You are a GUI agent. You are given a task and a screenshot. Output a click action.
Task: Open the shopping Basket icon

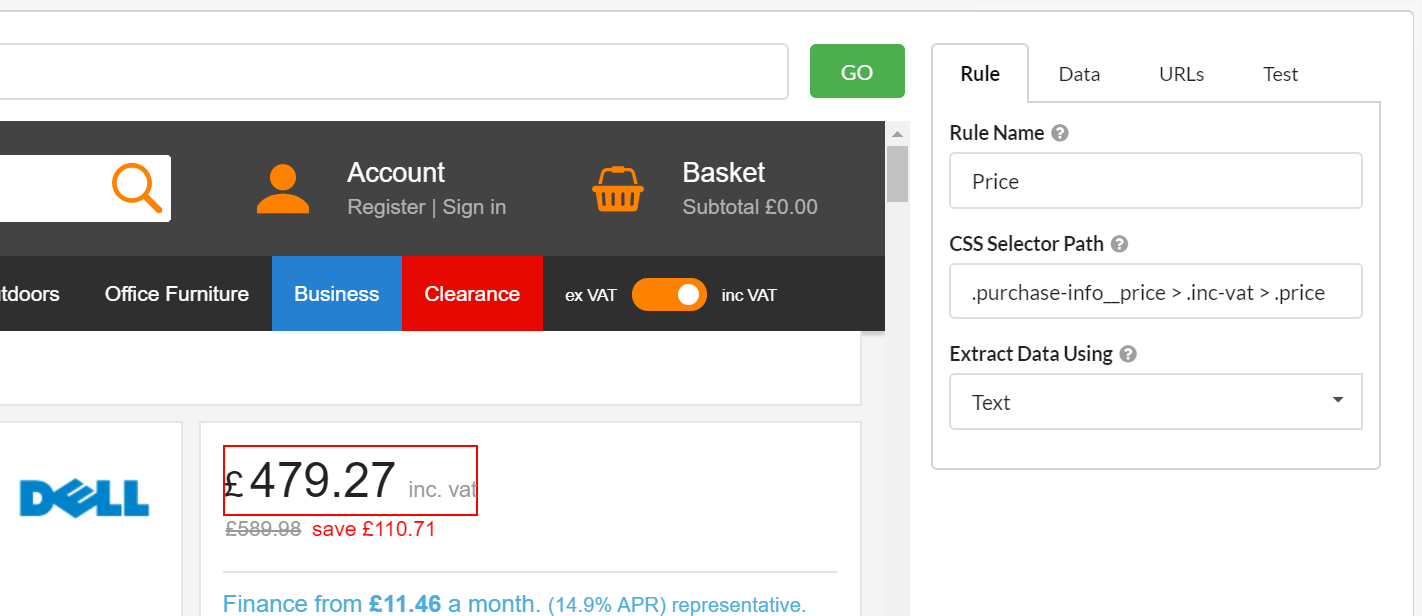pos(618,189)
